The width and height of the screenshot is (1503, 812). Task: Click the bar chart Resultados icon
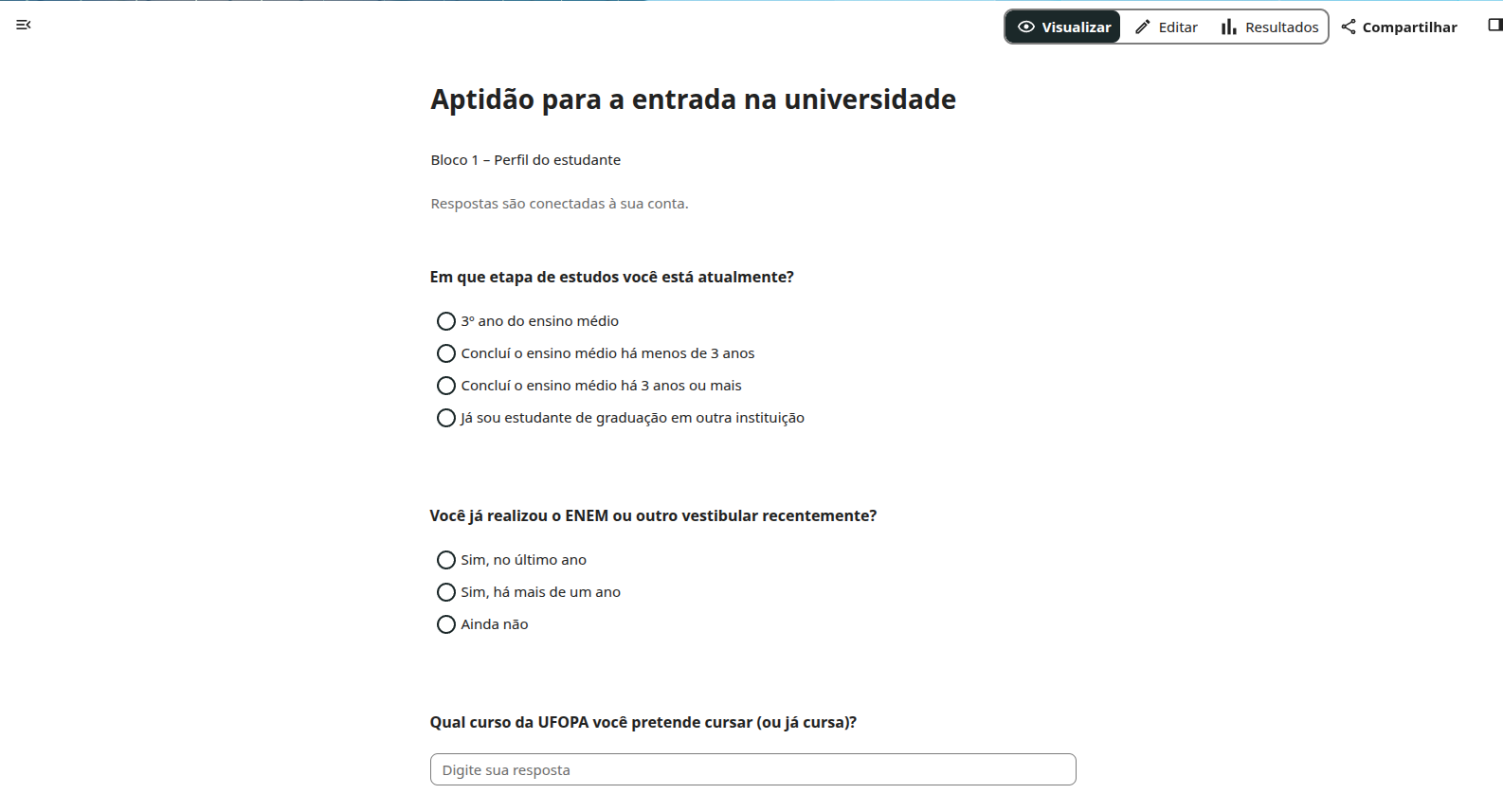(1229, 27)
